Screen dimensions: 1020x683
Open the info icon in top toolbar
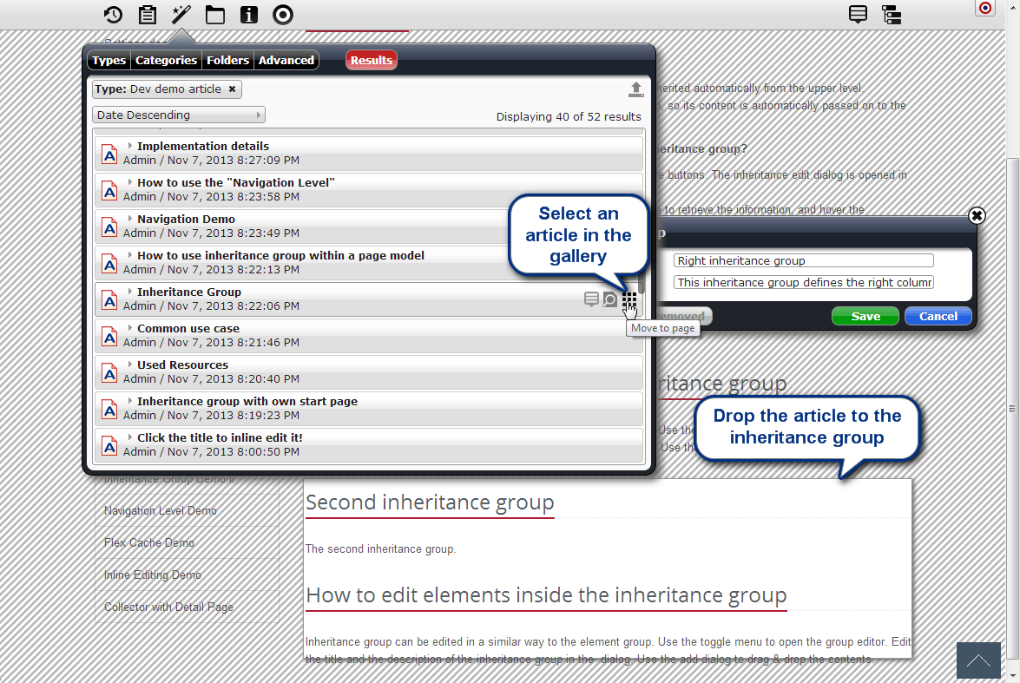[249, 14]
